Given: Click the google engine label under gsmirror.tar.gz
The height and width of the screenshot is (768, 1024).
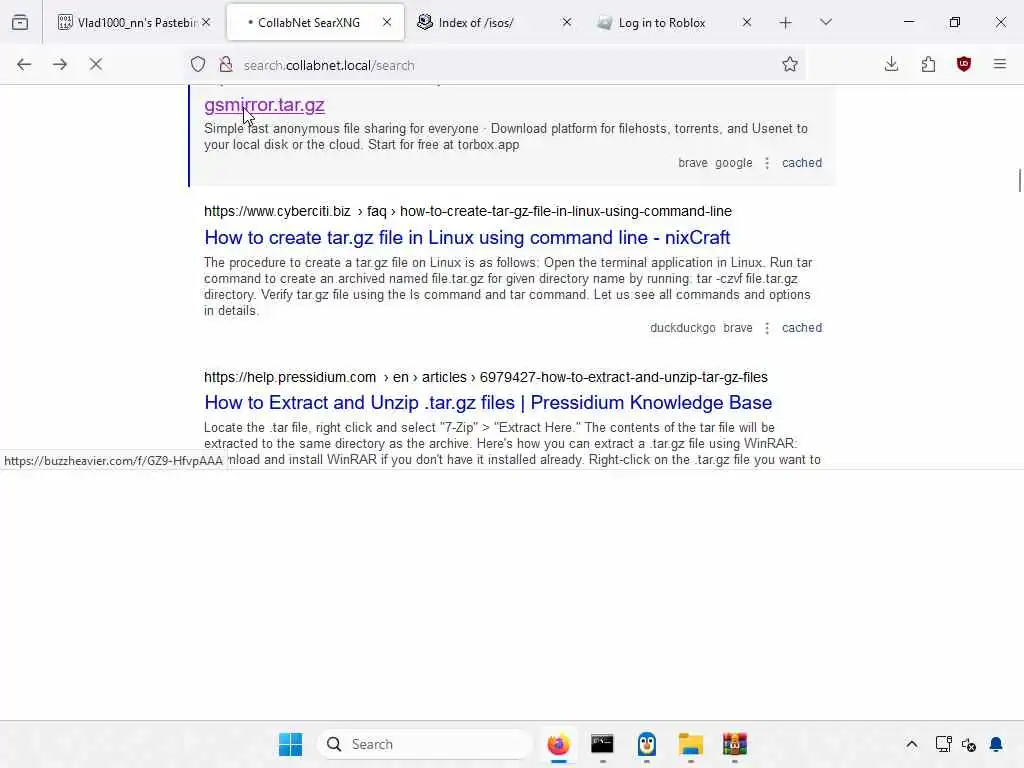Looking at the screenshot, I should [733, 163].
